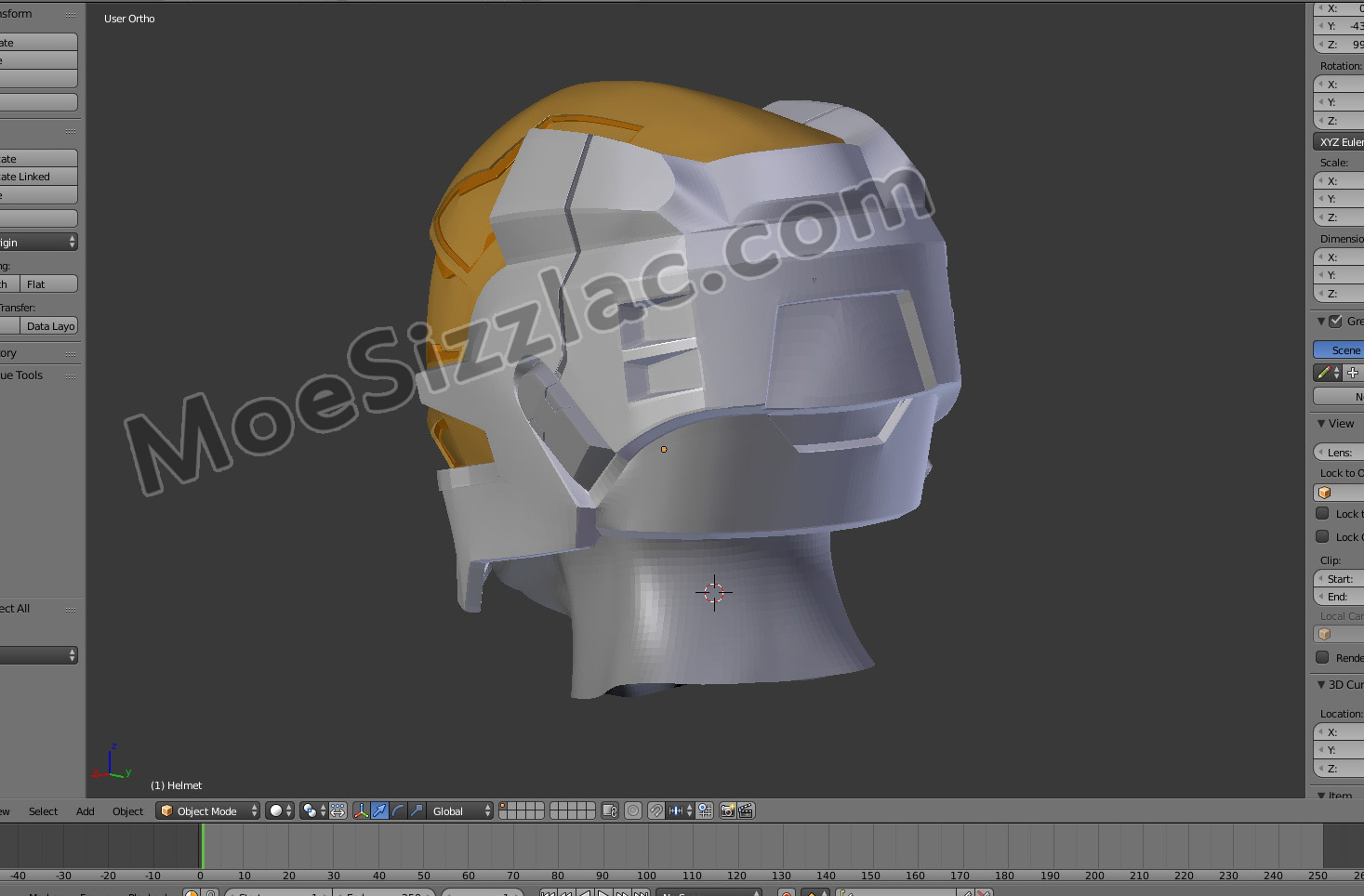This screenshot has height=896, width=1364.
Task: Select the scale manipulator icon
Action: [x=417, y=810]
